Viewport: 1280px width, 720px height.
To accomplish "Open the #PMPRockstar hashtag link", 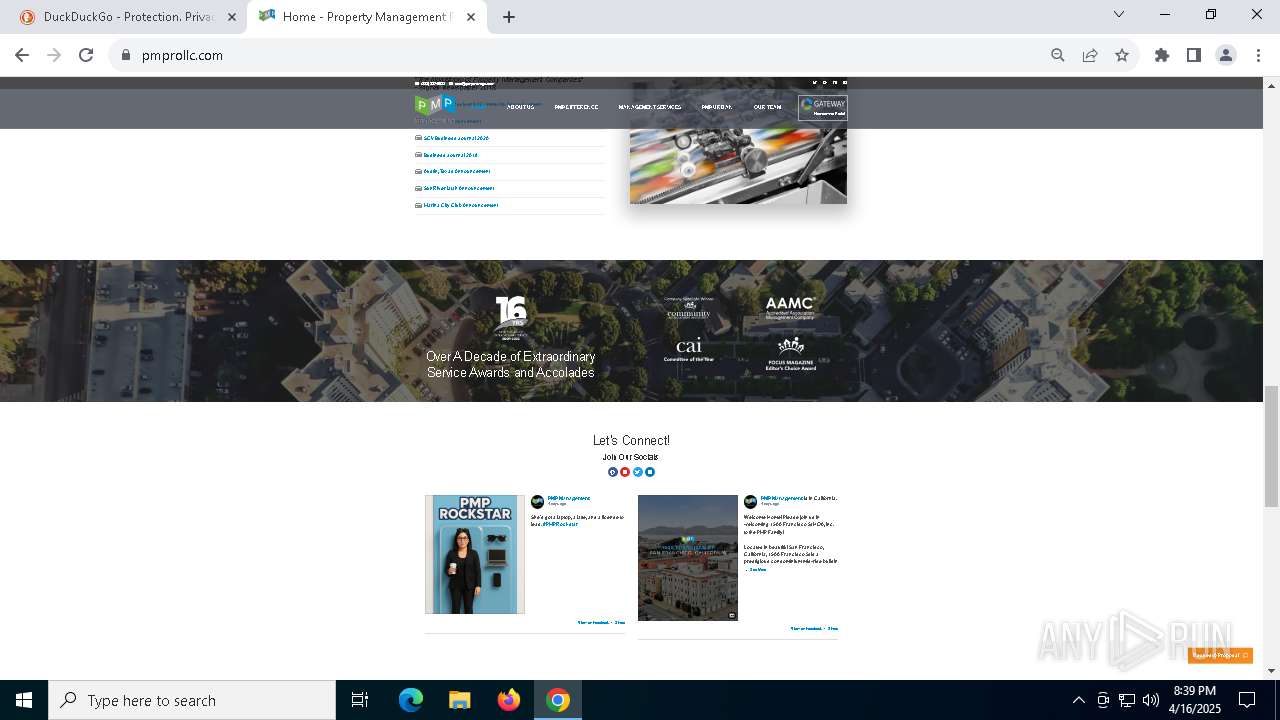I will point(560,524).
